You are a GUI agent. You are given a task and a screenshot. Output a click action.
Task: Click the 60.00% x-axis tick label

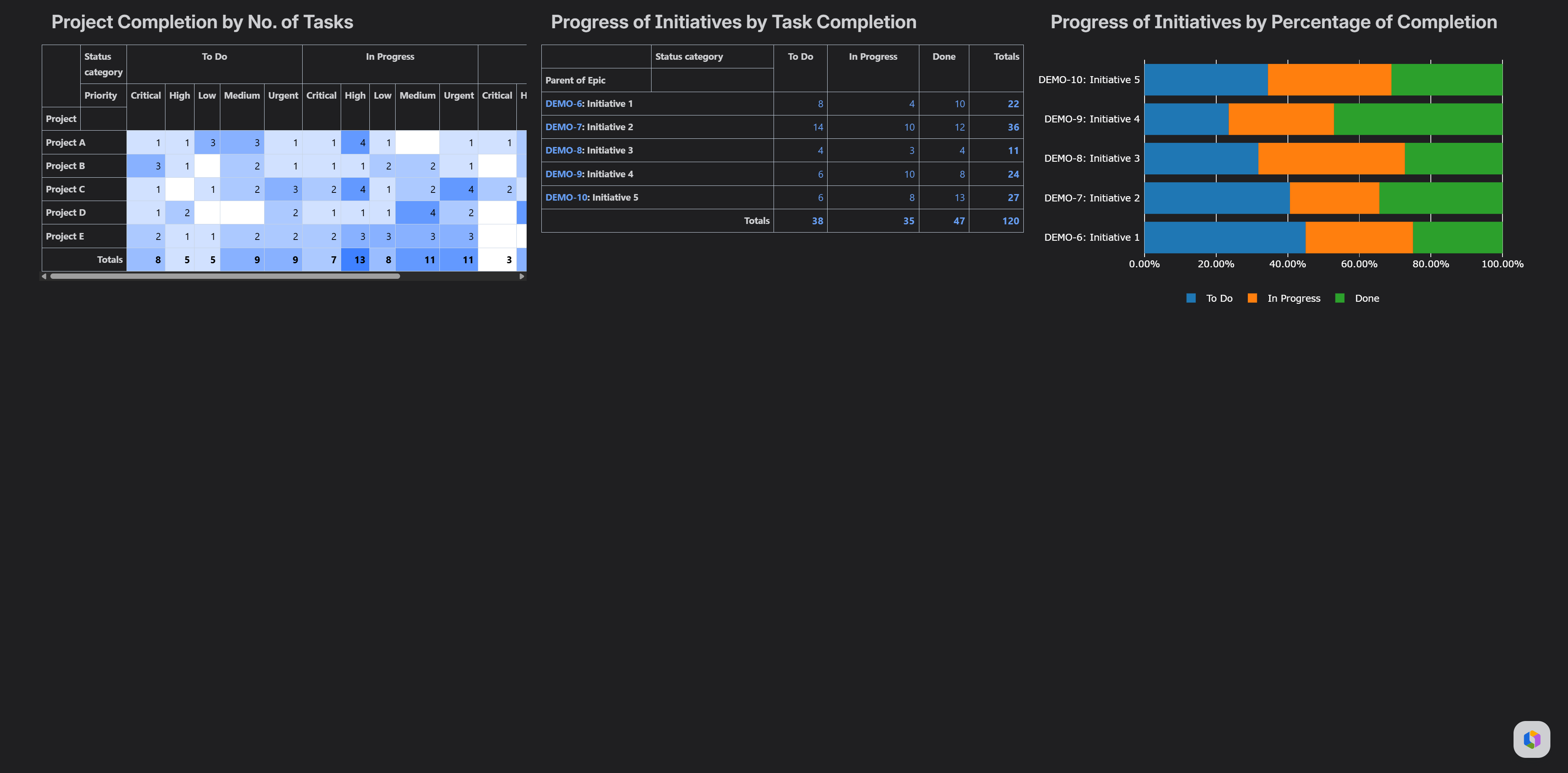click(x=1359, y=264)
